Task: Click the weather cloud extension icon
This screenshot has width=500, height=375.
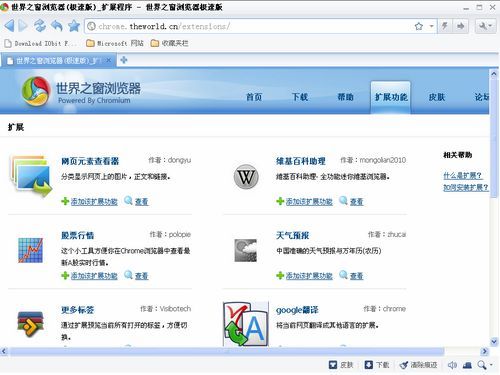Action: [x=246, y=250]
